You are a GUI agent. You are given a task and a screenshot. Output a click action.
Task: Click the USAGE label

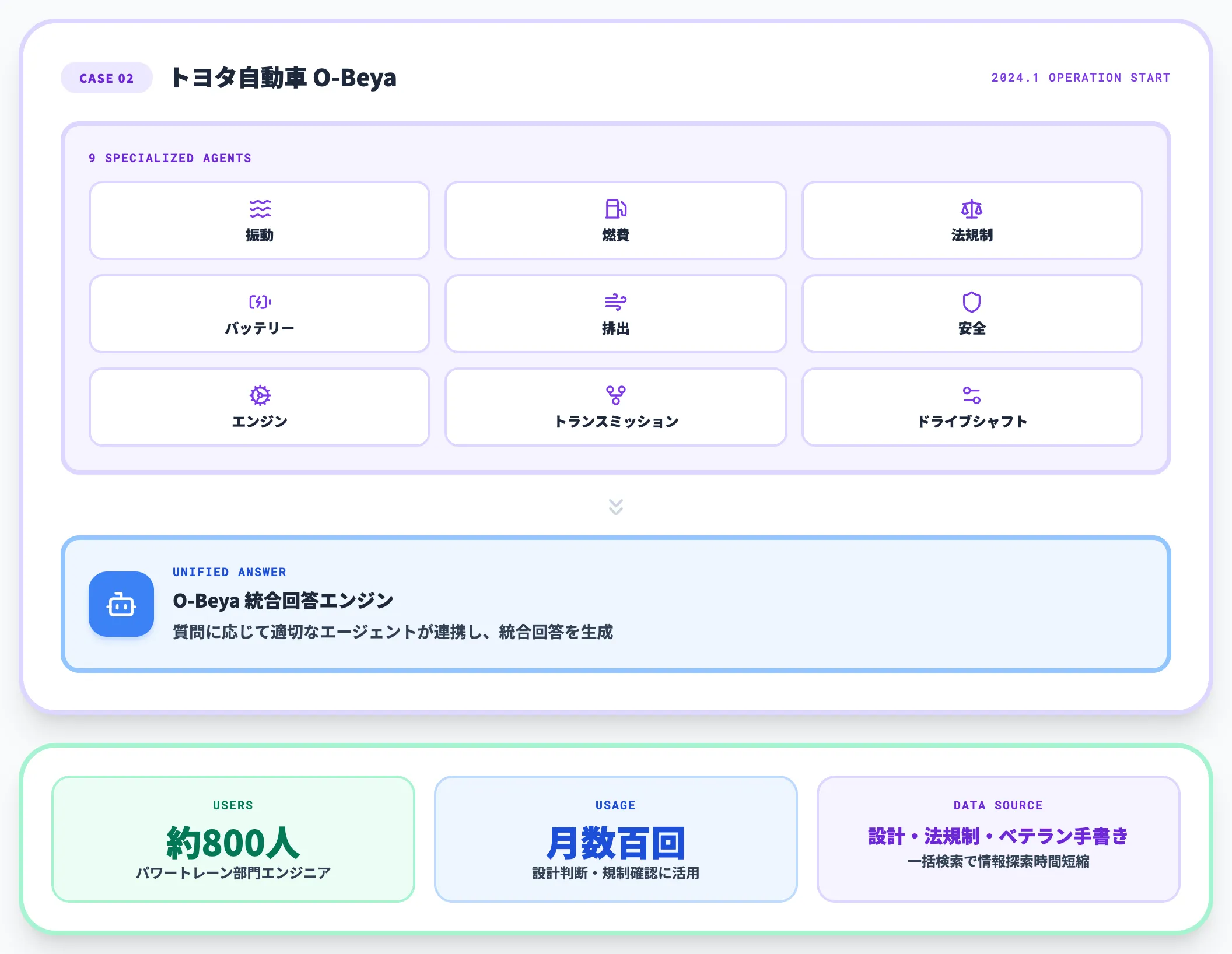[616, 805]
